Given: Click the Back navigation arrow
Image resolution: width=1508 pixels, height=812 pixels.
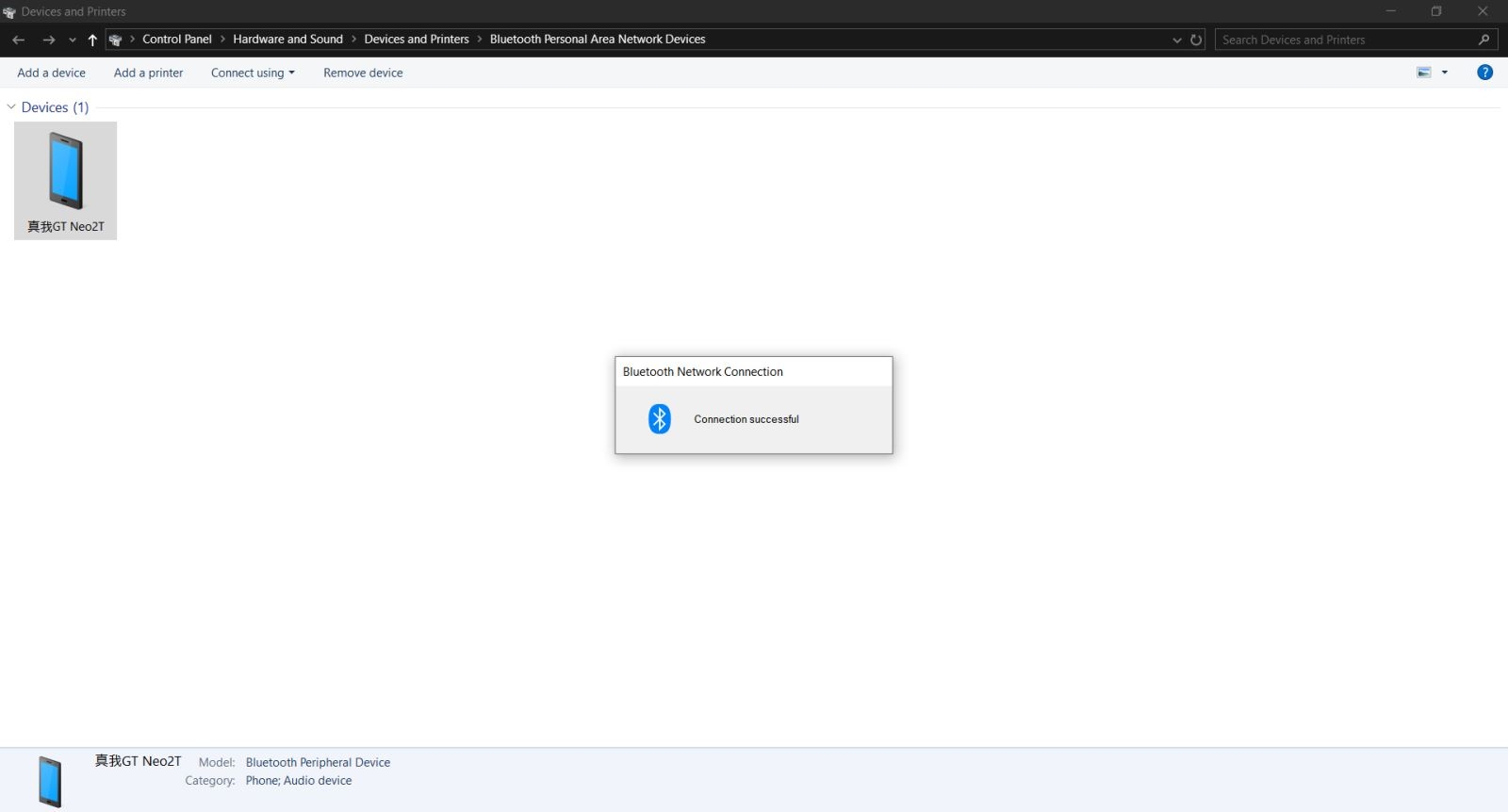Looking at the screenshot, I should [x=18, y=40].
